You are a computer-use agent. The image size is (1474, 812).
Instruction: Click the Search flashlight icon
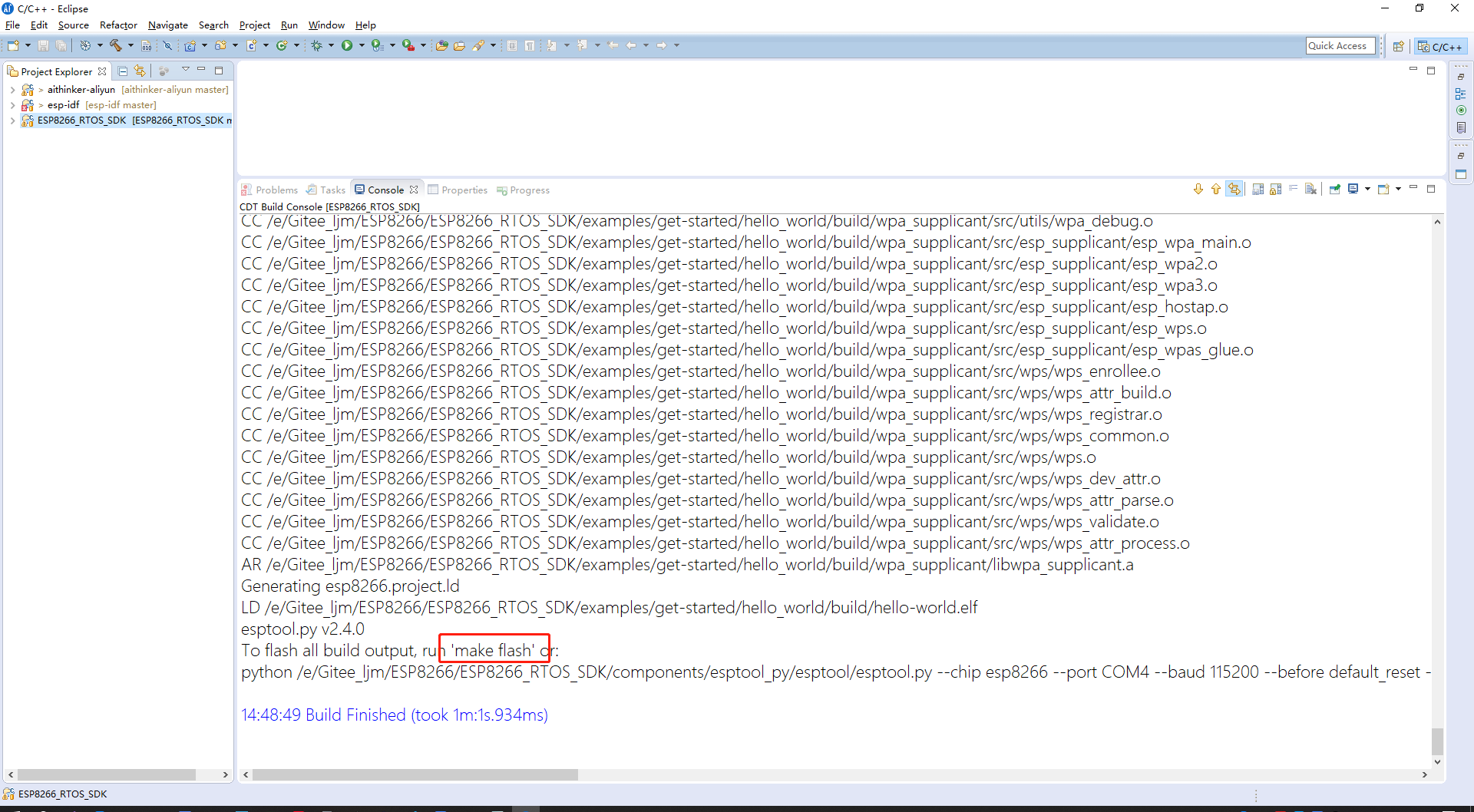478,46
